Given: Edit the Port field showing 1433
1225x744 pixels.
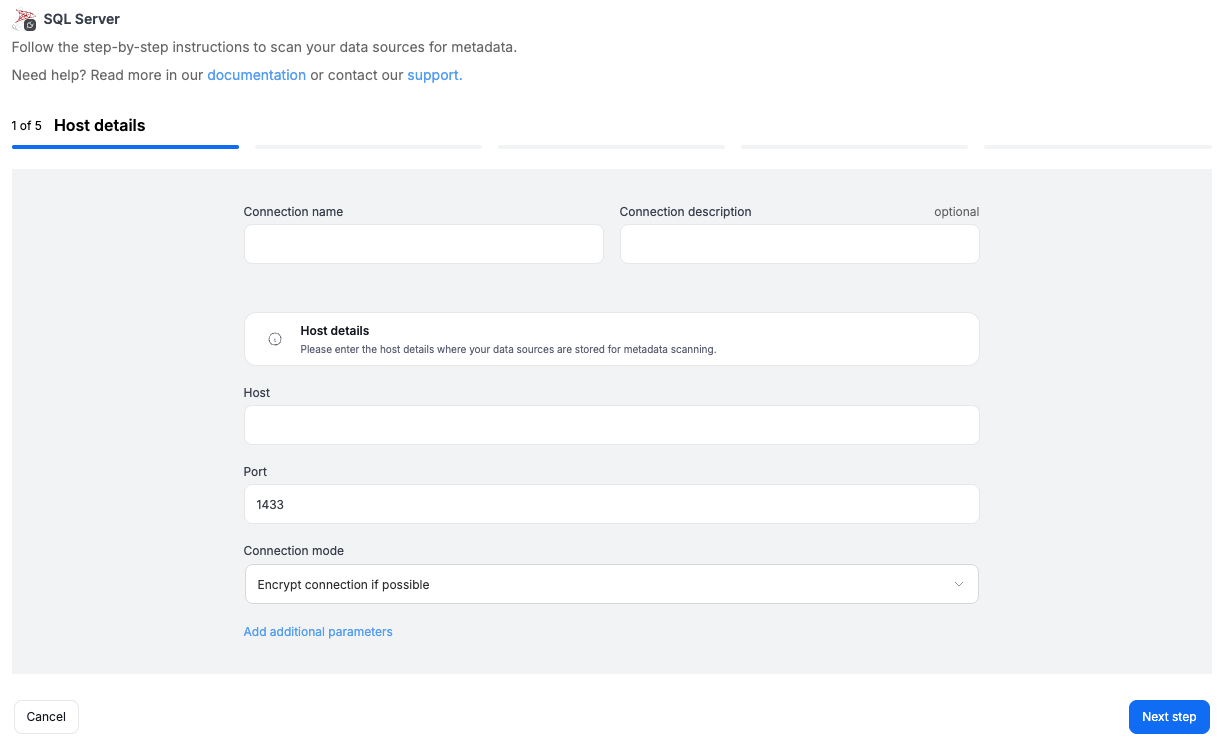Looking at the screenshot, I should 611,504.
